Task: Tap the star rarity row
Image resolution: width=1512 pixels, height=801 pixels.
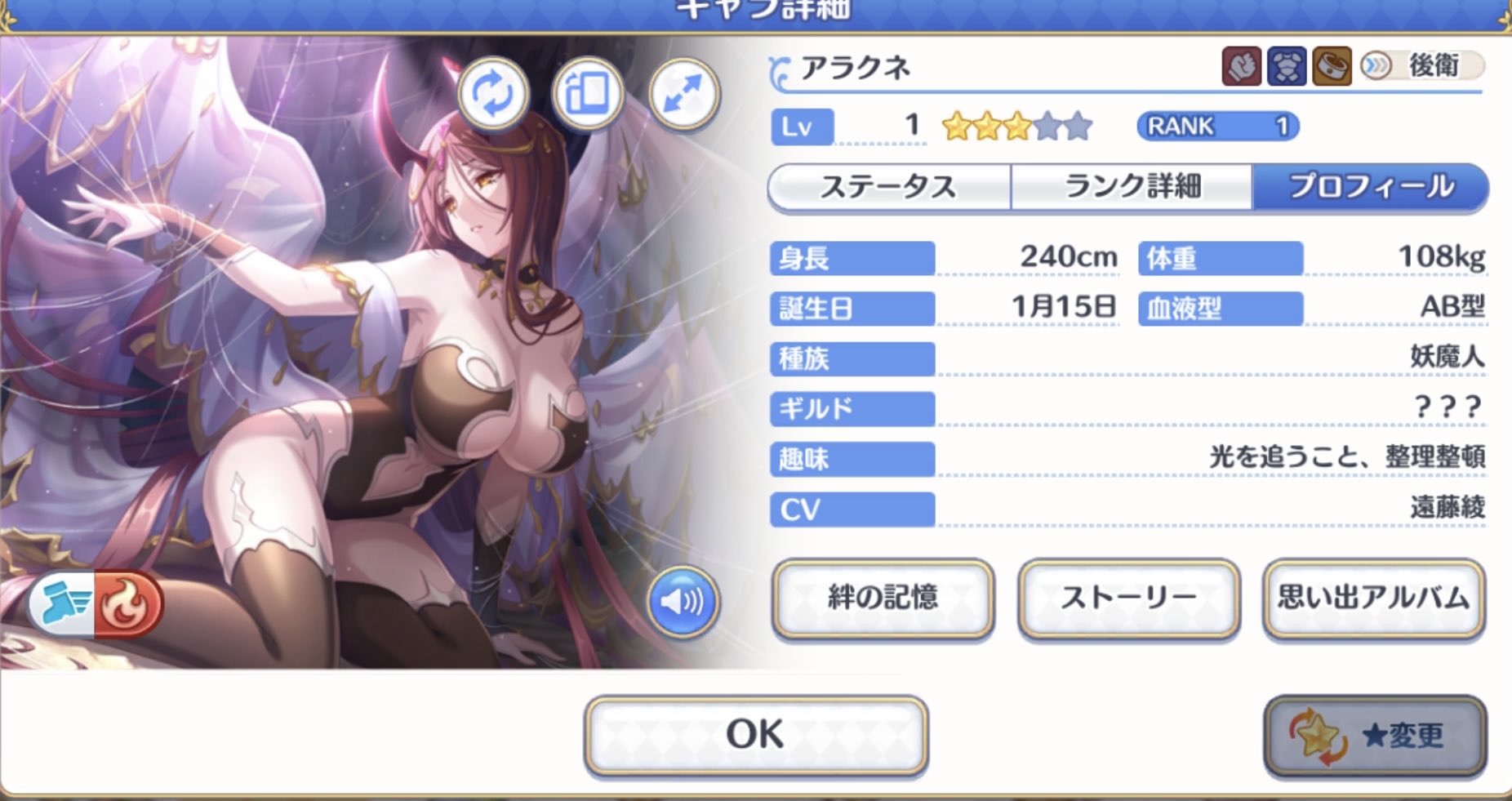Action: click(x=1017, y=127)
